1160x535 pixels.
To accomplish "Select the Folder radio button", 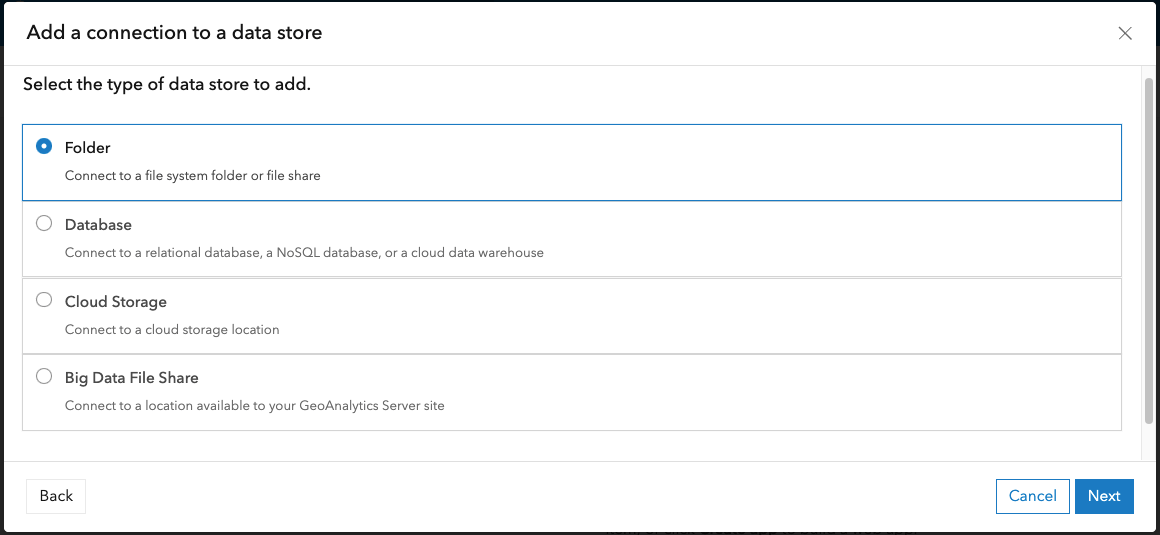I will pyautogui.click(x=44, y=146).
